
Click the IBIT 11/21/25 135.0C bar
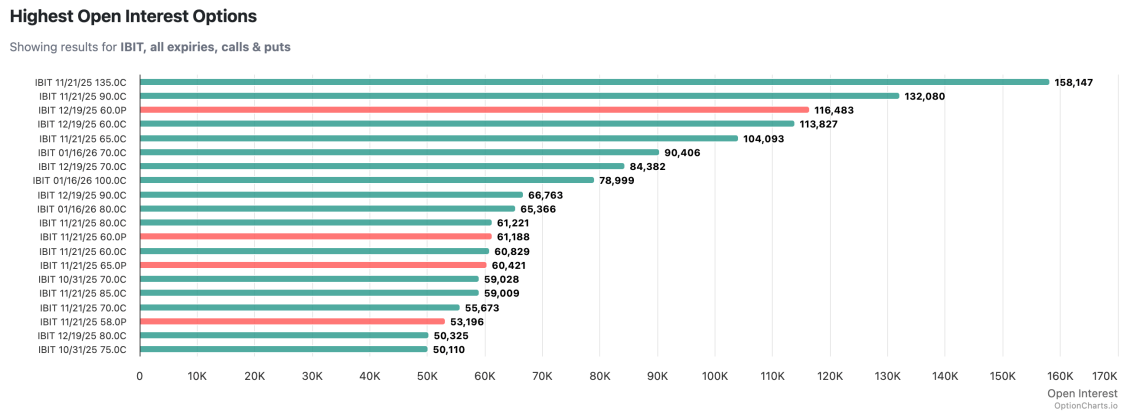(x=594, y=82)
